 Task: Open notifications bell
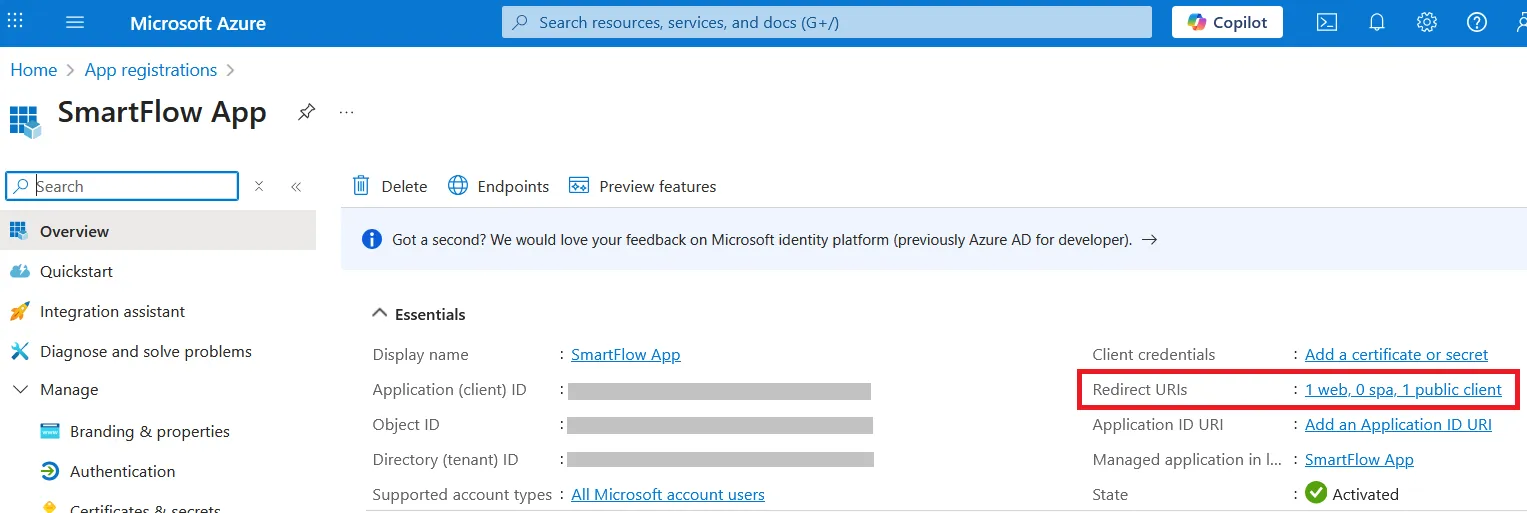click(x=1377, y=22)
